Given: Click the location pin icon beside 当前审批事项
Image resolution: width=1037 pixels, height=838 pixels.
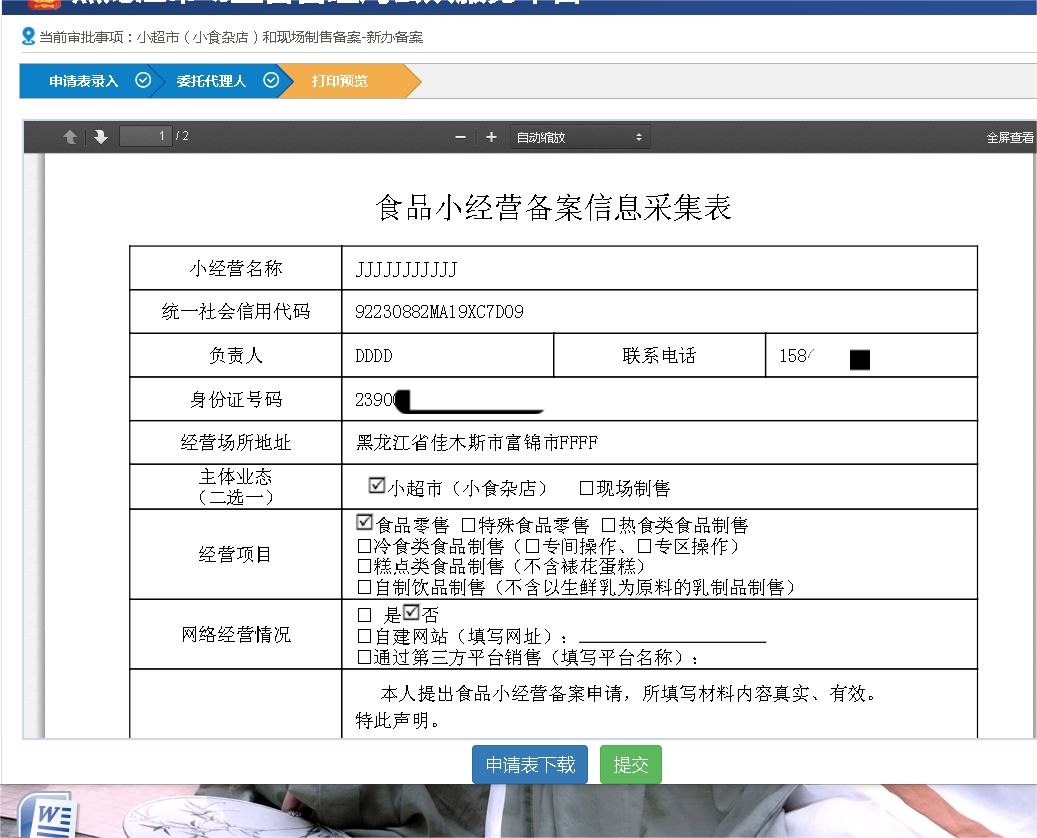Looking at the screenshot, I should click(28, 36).
